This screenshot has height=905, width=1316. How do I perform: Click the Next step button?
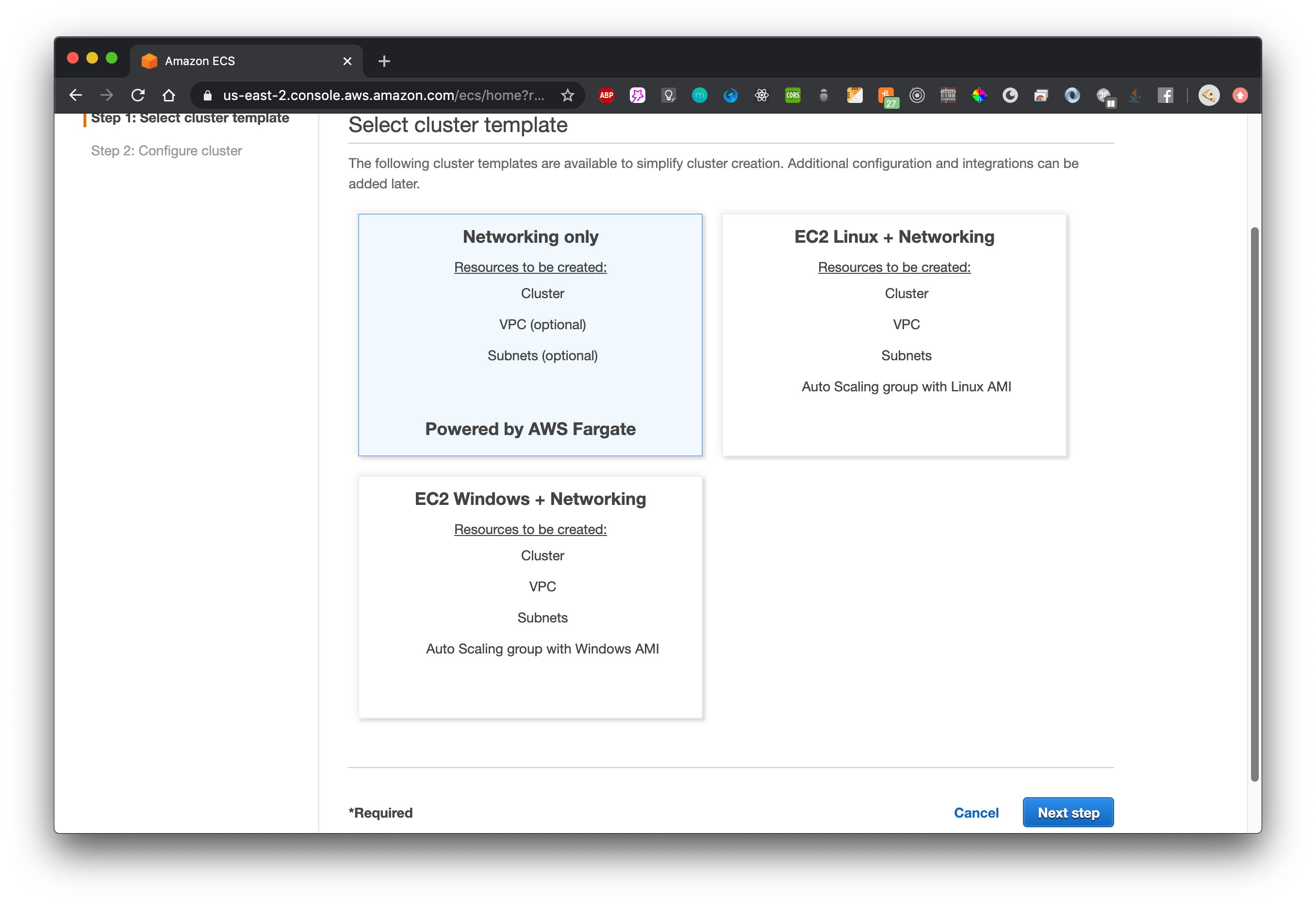[1068, 812]
